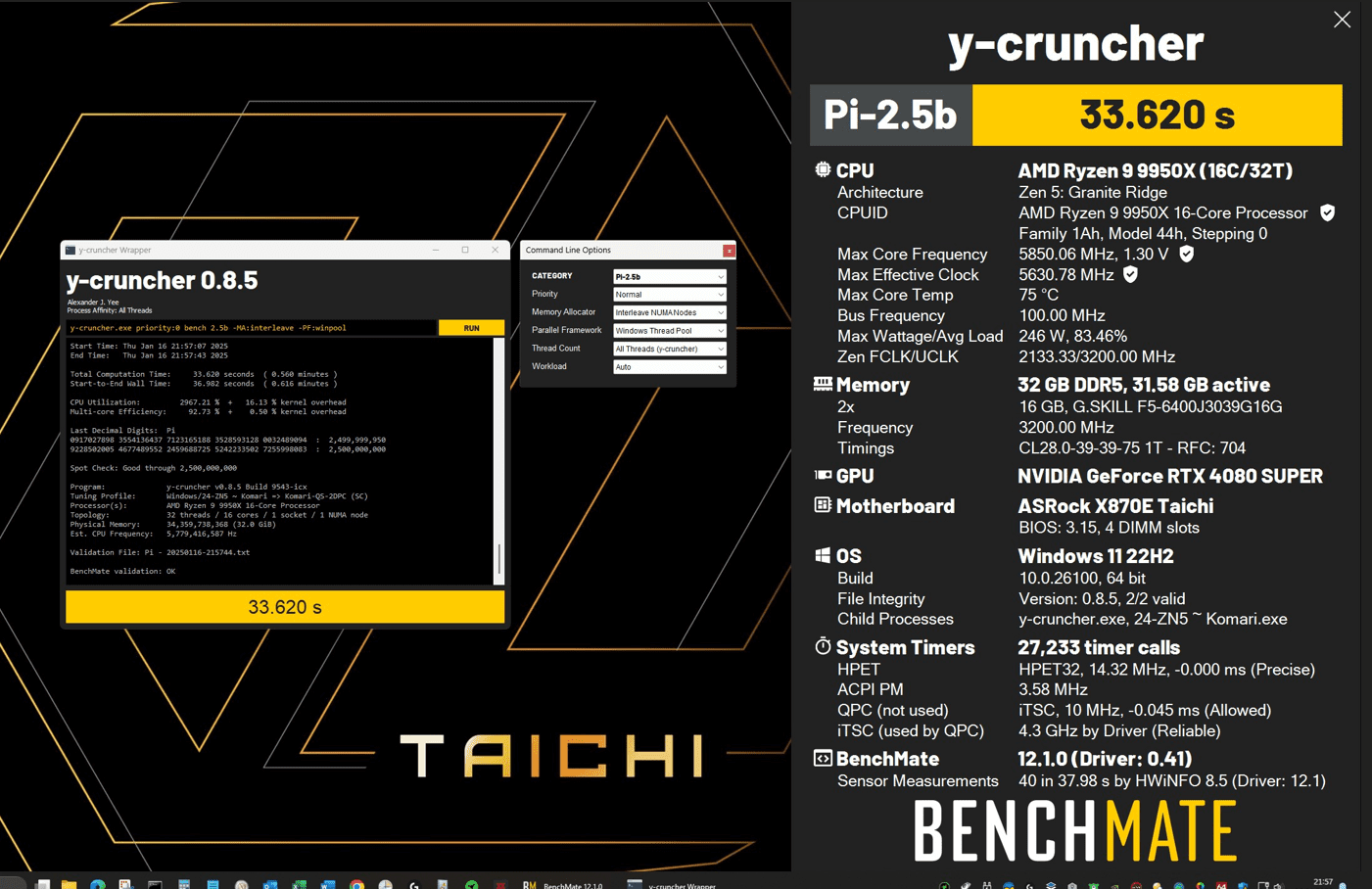Click the Motherboard icon
Screen dimensions: 1372x889
823,505
